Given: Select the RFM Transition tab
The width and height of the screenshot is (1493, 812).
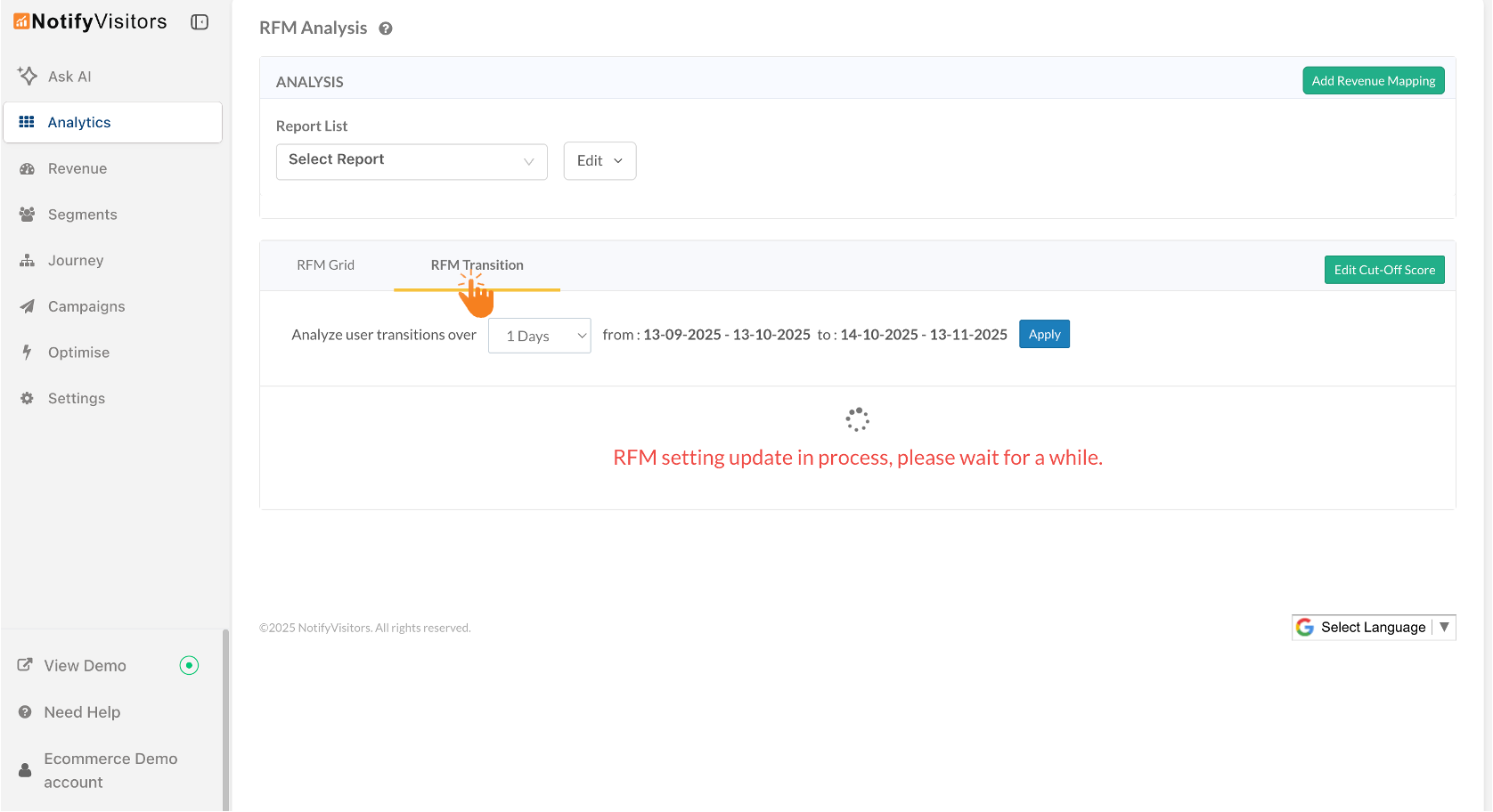Looking at the screenshot, I should click(x=477, y=264).
